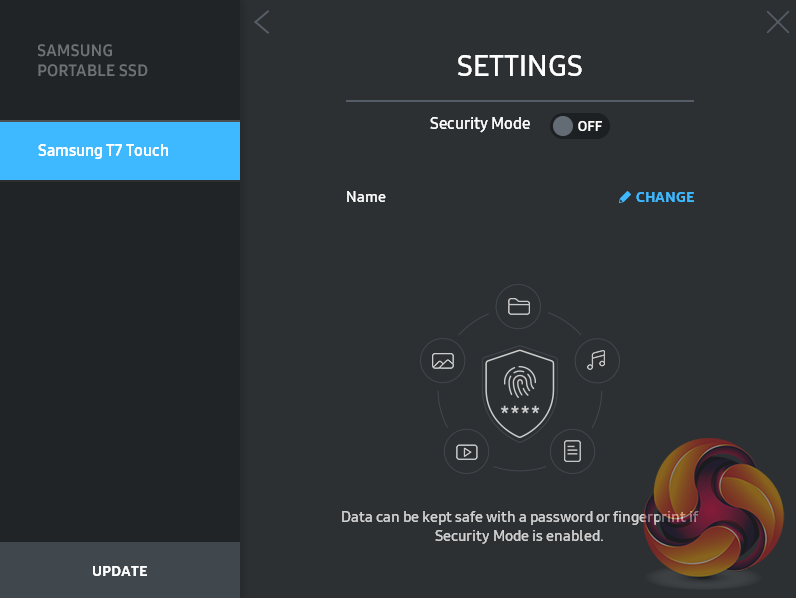Screen dimensions: 796x598
Task: Click the video play icon
Action: tap(466, 451)
